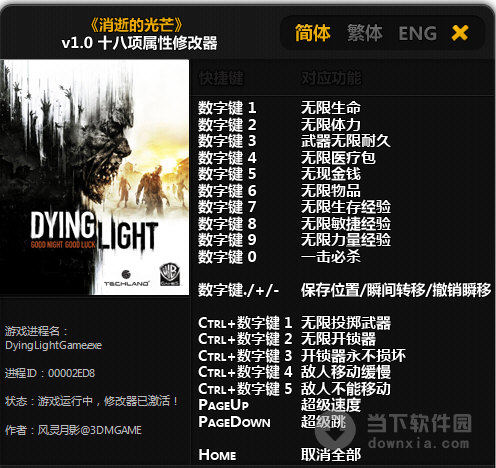Click hotkey label Ctrl+数字键 2
Screen dimensions: 496x468
pyautogui.click(x=245, y=339)
